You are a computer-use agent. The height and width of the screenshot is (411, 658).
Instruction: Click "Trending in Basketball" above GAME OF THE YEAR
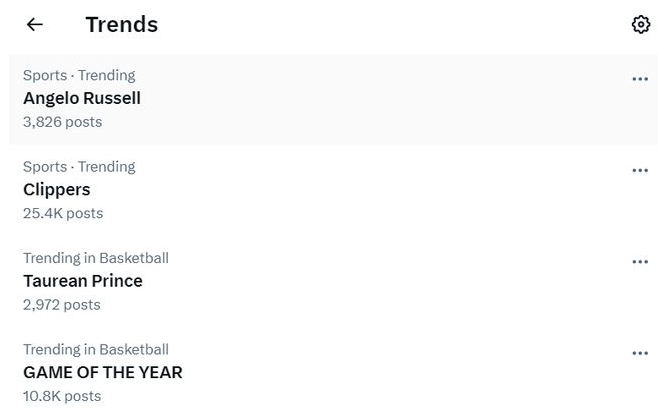[96, 350]
